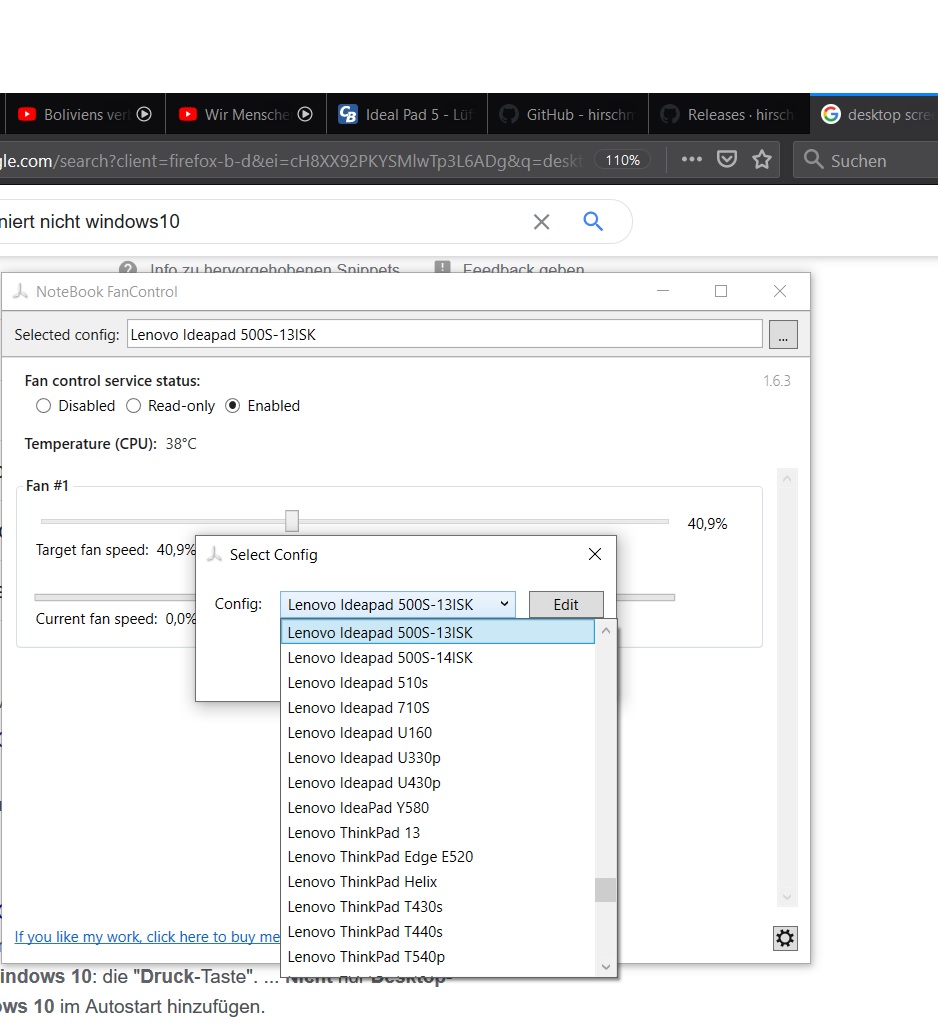Click the Firefox Suchen search box
The height and width of the screenshot is (1031, 938).
pyautogui.click(x=866, y=160)
